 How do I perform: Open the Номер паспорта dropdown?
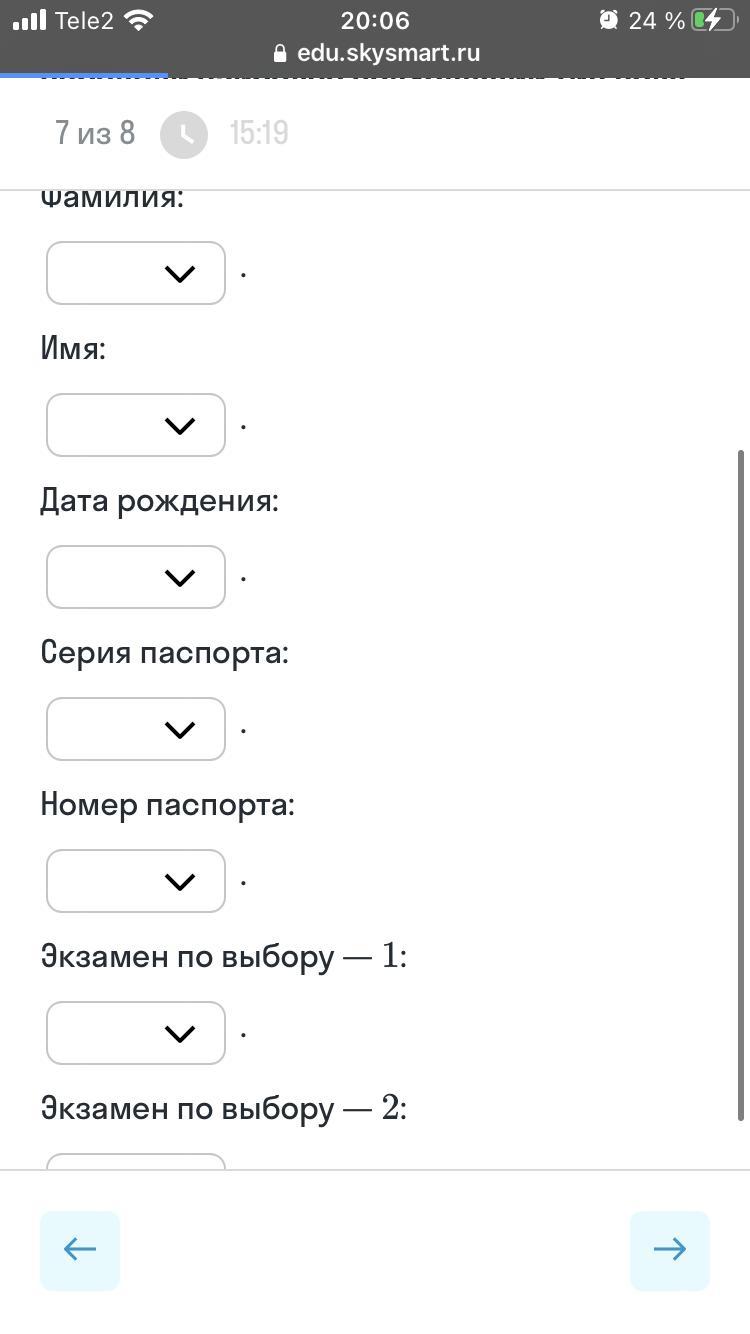[x=136, y=881]
